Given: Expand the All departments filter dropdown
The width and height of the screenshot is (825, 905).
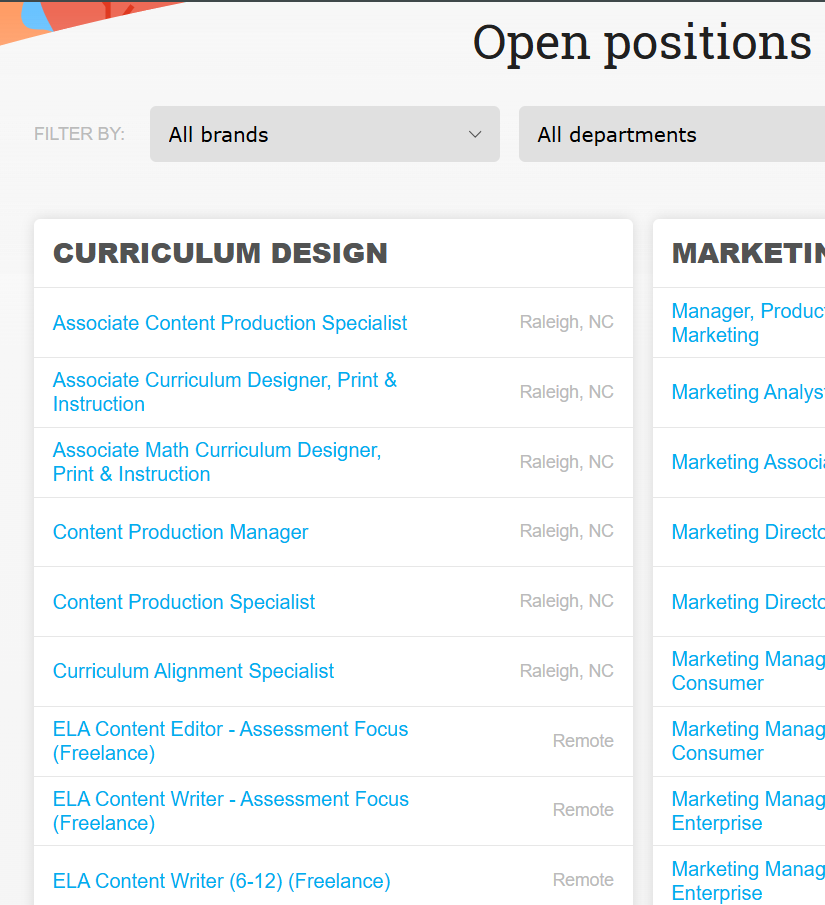Looking at the screenshot, I should [x=670, y=134].
